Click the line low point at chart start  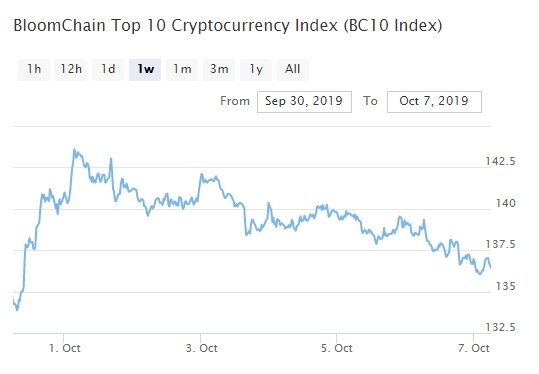(17, 310)
